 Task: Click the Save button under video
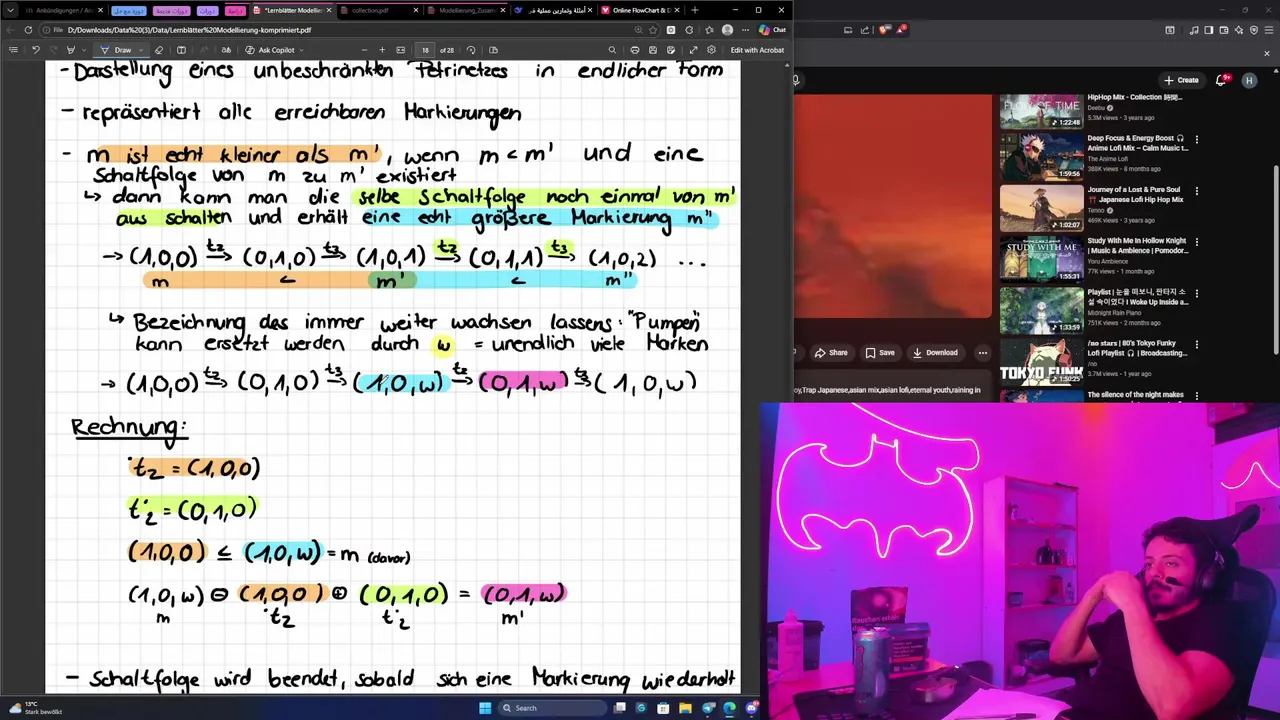(880, 352)
